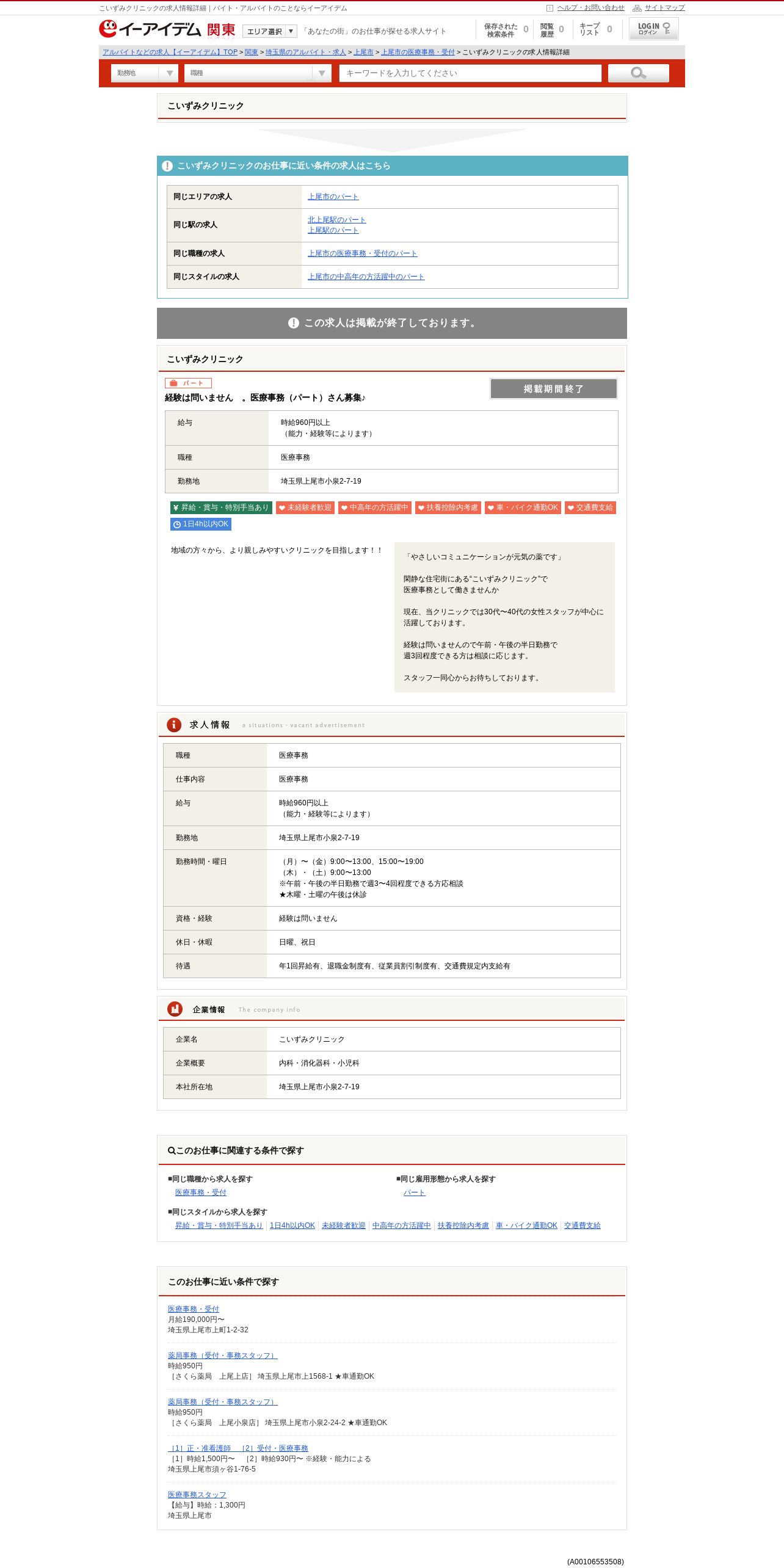Image resolution: width=784 pixels, height=1568 pixels.
Task: Open 未経験者歓迎 style link
Action: tap(344, 1225)
